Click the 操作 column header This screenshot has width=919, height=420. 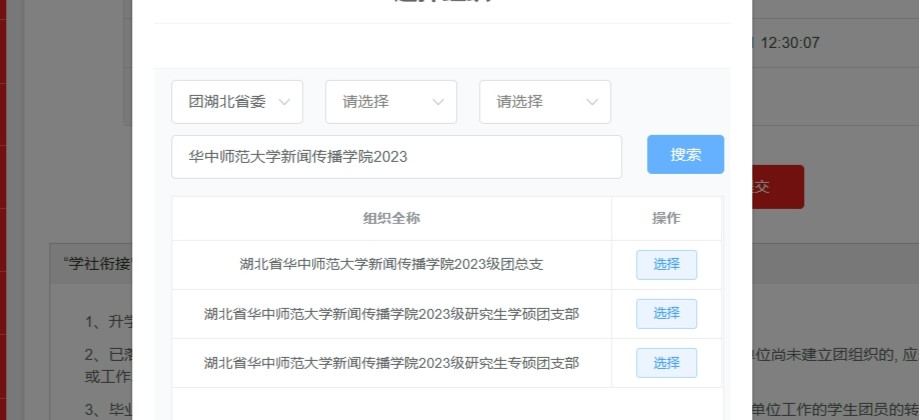[666, 218]
